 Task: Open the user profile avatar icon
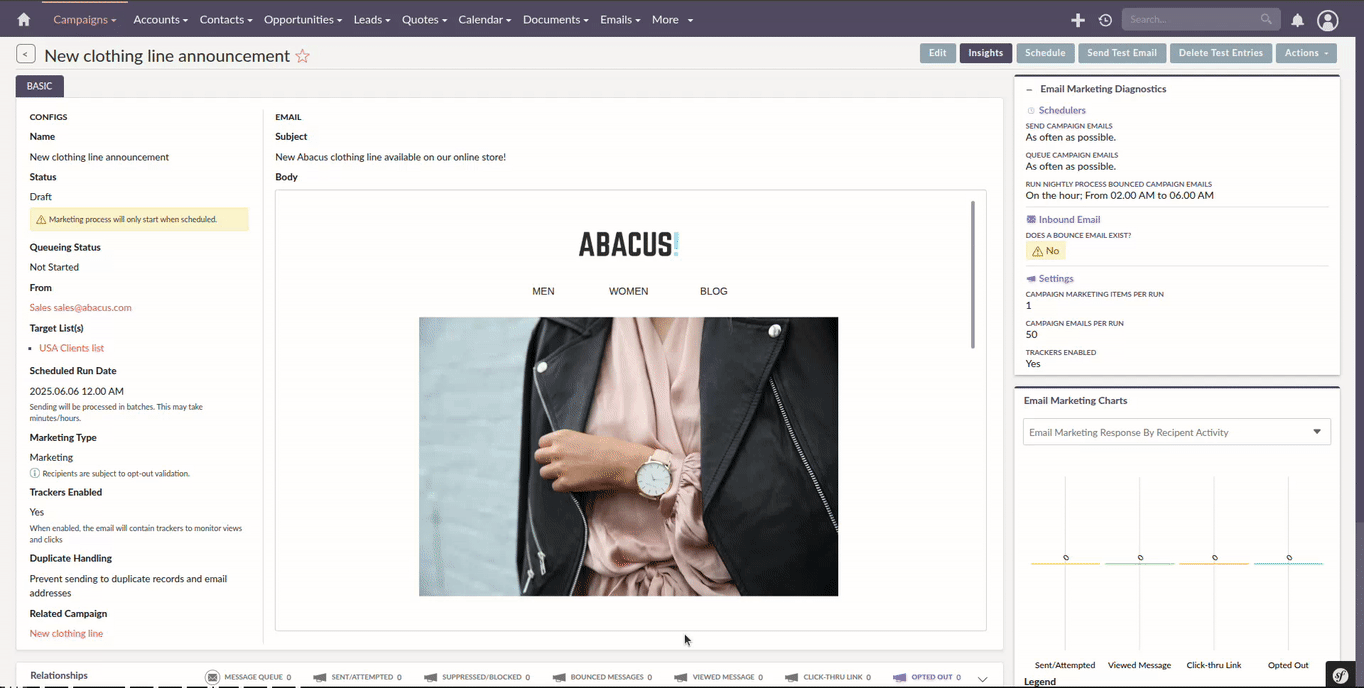click(1327, 19)
